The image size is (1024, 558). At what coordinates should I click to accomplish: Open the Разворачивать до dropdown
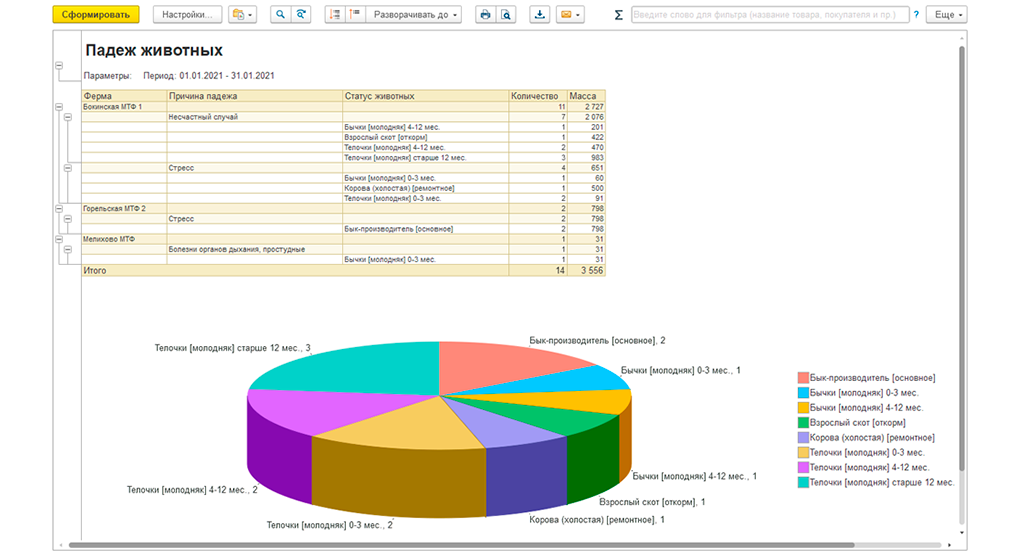tap(414, 14)
